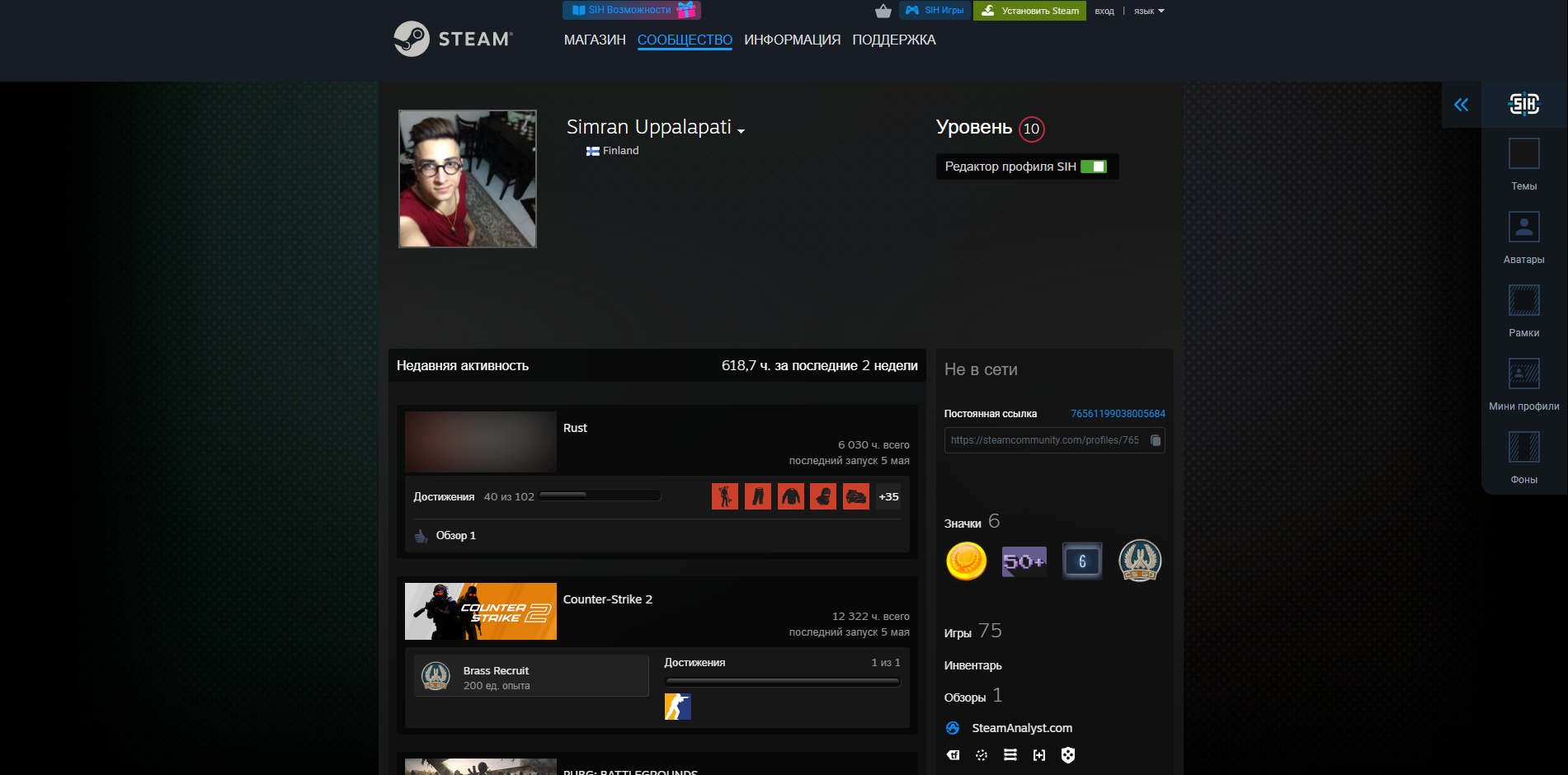
Task: Click the Steam logo in the header
Action: tap(453, 39)
